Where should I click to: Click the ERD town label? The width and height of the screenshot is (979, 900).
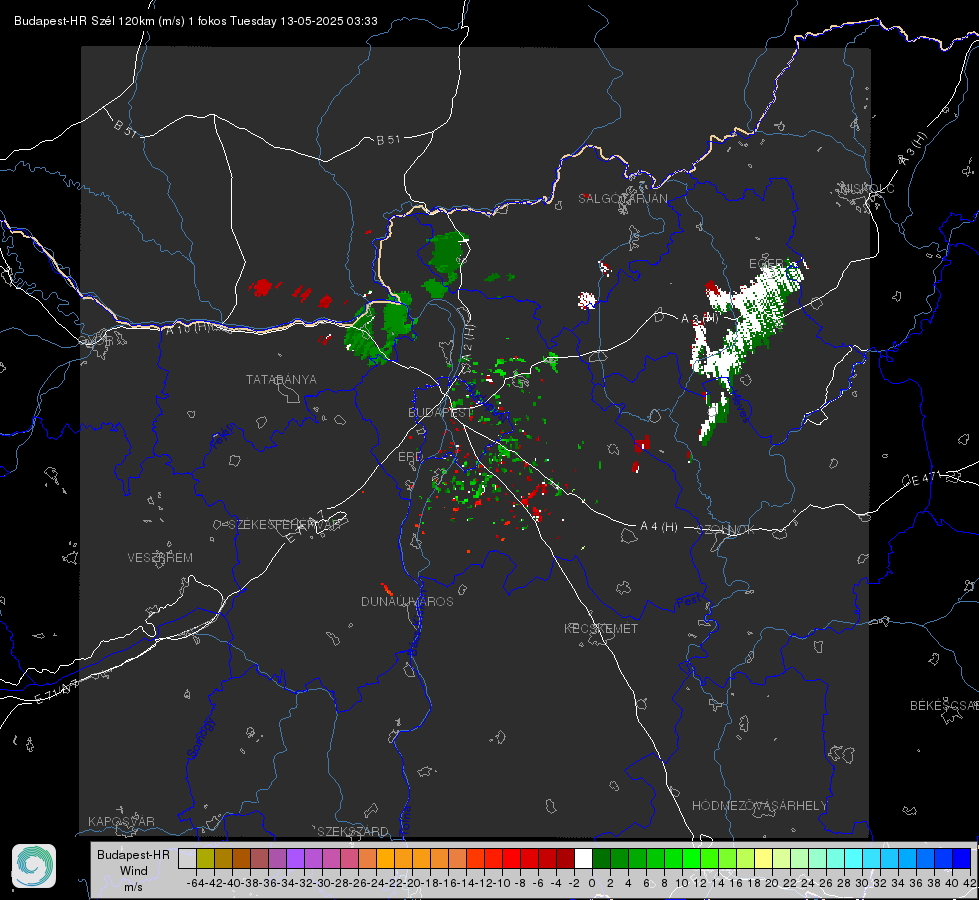(410, 457)
